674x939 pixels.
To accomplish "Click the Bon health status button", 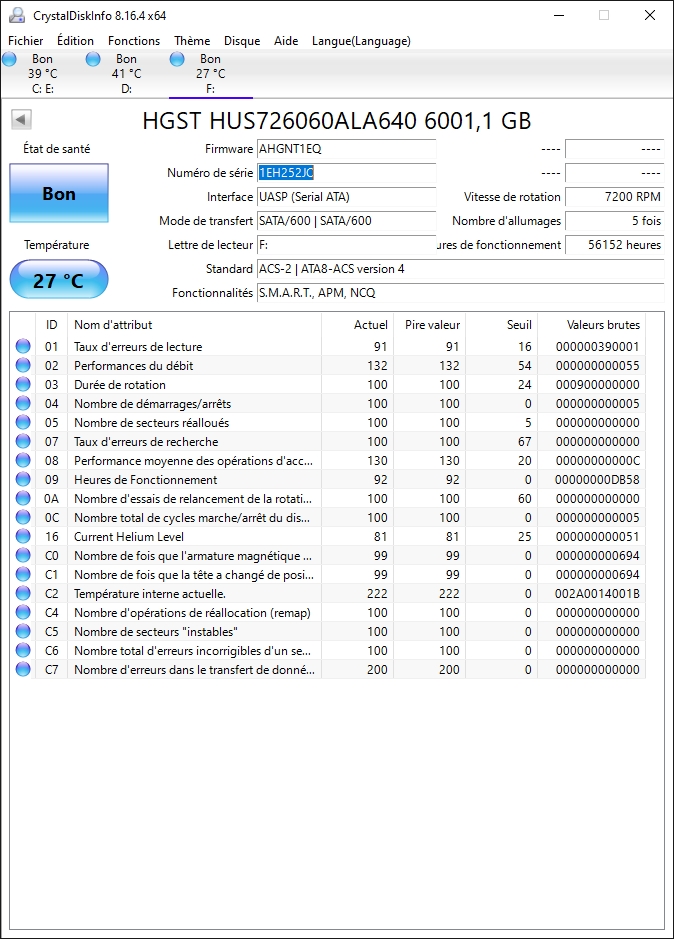I will pos(59,194).
